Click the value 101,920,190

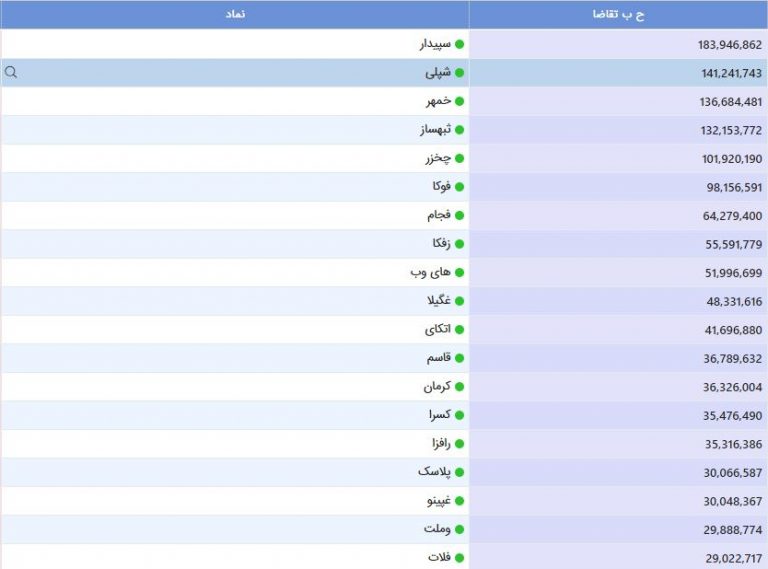(x=732, y=159)
